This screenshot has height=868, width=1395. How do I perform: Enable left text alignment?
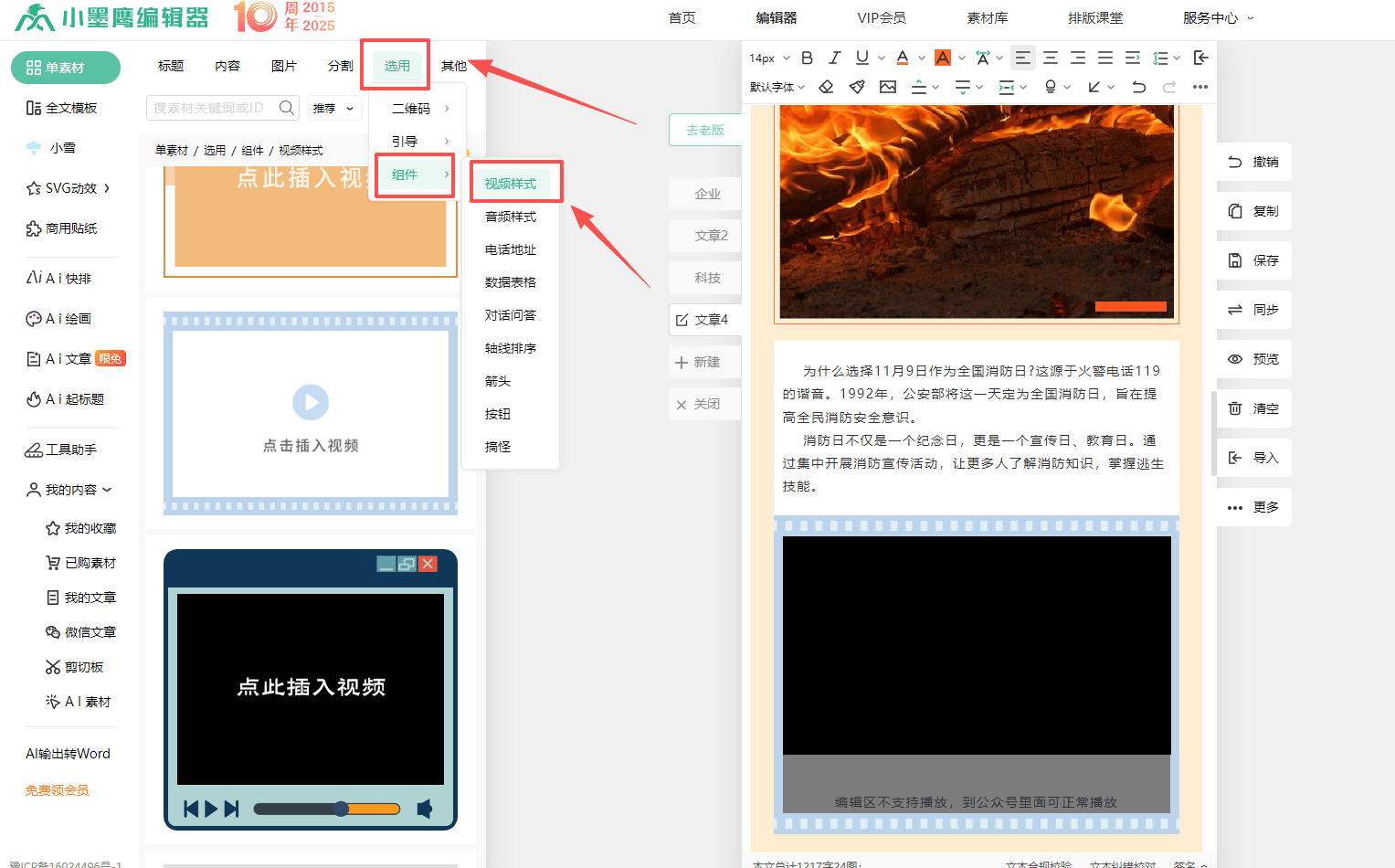(1023, 58)
